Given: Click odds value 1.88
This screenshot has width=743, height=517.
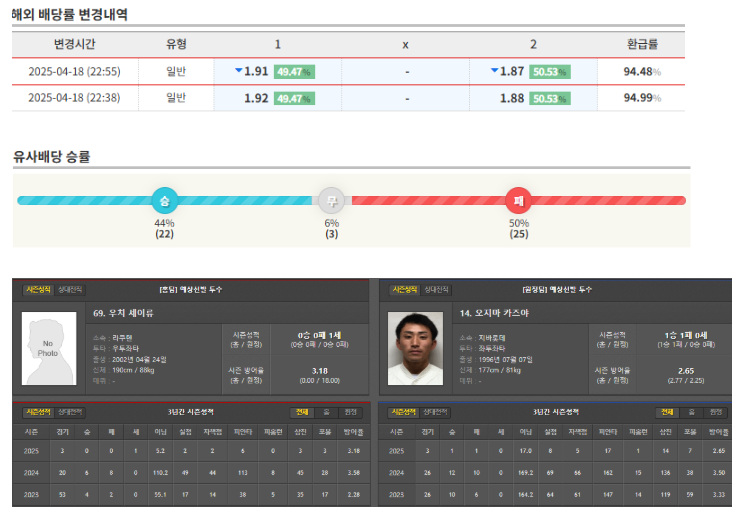Looking at the screenshot, I should click(512, 98).
